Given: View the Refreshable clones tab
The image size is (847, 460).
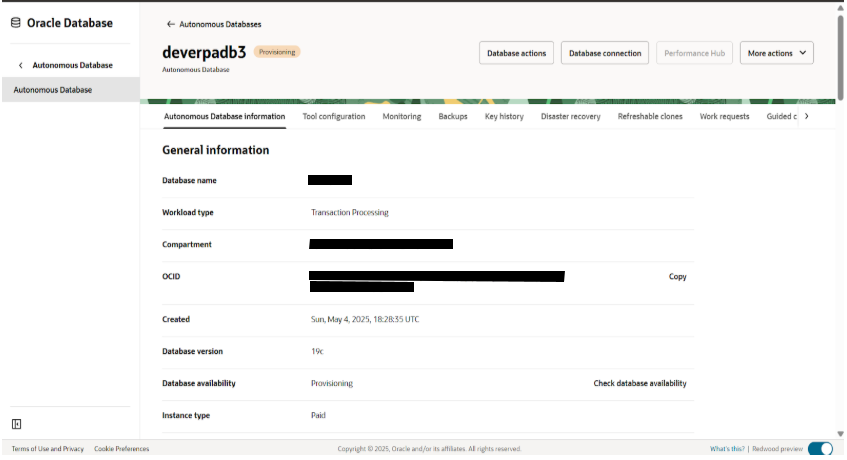Looking at the screenshot, I should 650,116.
